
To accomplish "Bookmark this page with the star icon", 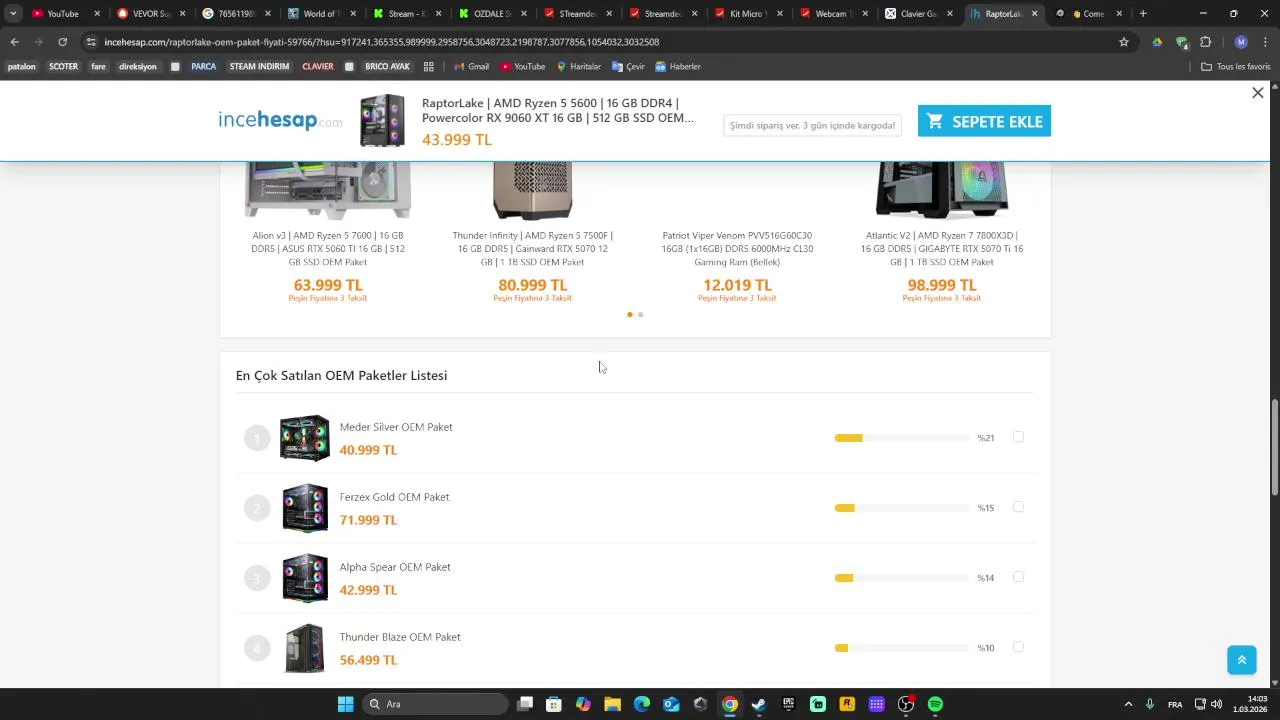I will click(1124, 42).
